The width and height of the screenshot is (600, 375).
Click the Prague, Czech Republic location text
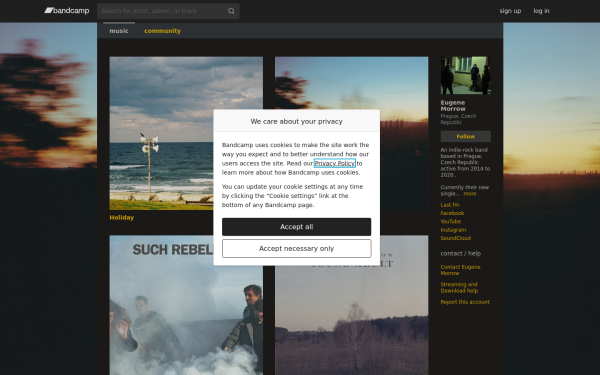pos(458,119)
